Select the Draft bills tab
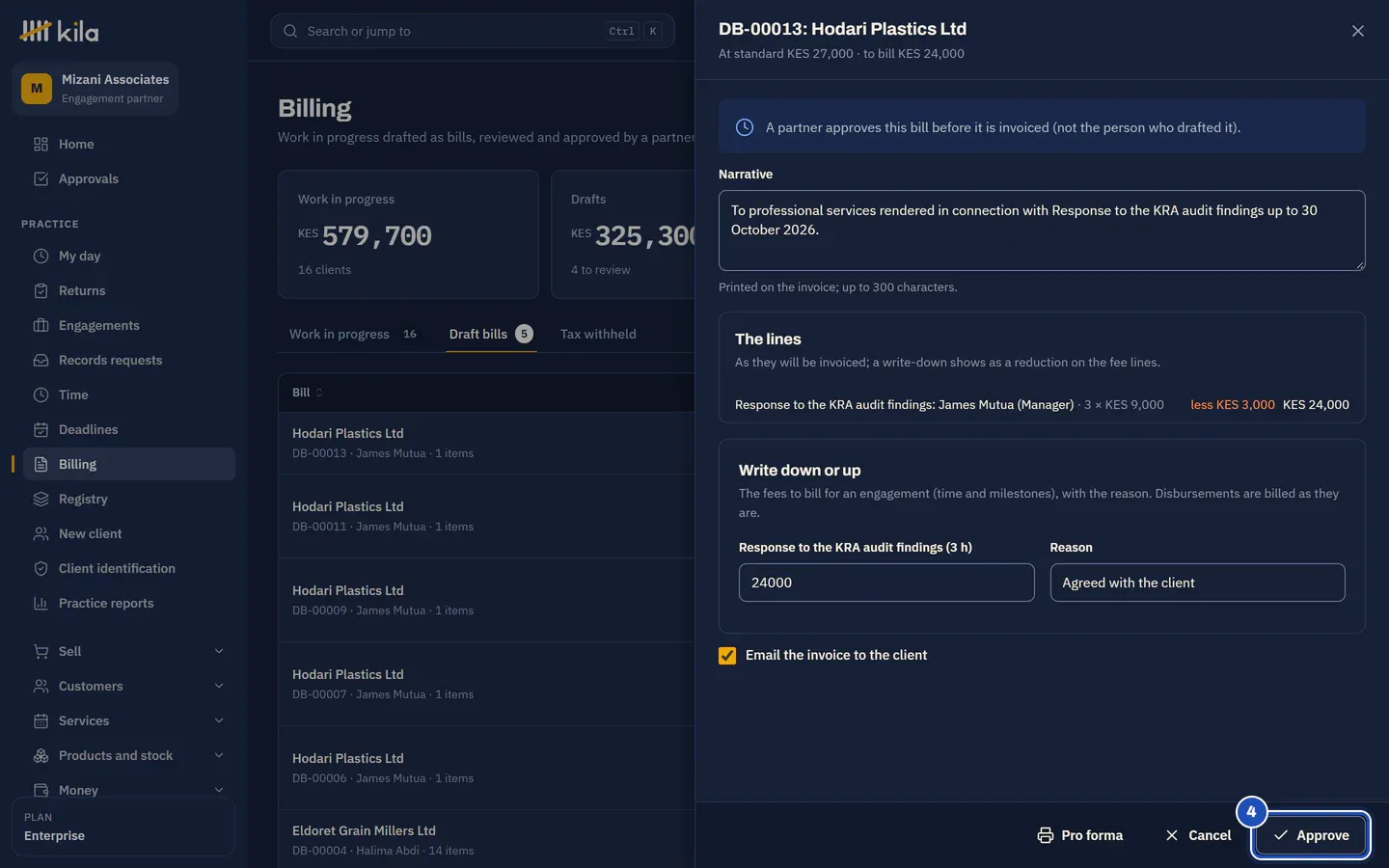Screen dimensions: 1389x868 (491, 334)
